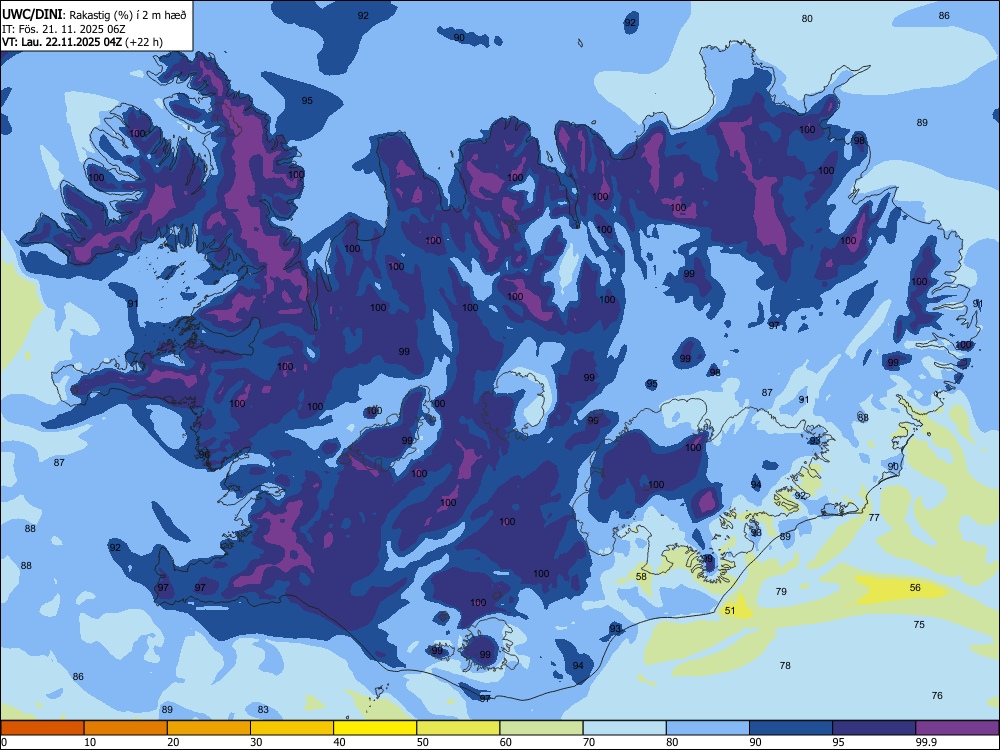Screen dimensions: 1000x750
Task: Select the 40–50 bright yellow legend swatch
Action: point(375,728)
